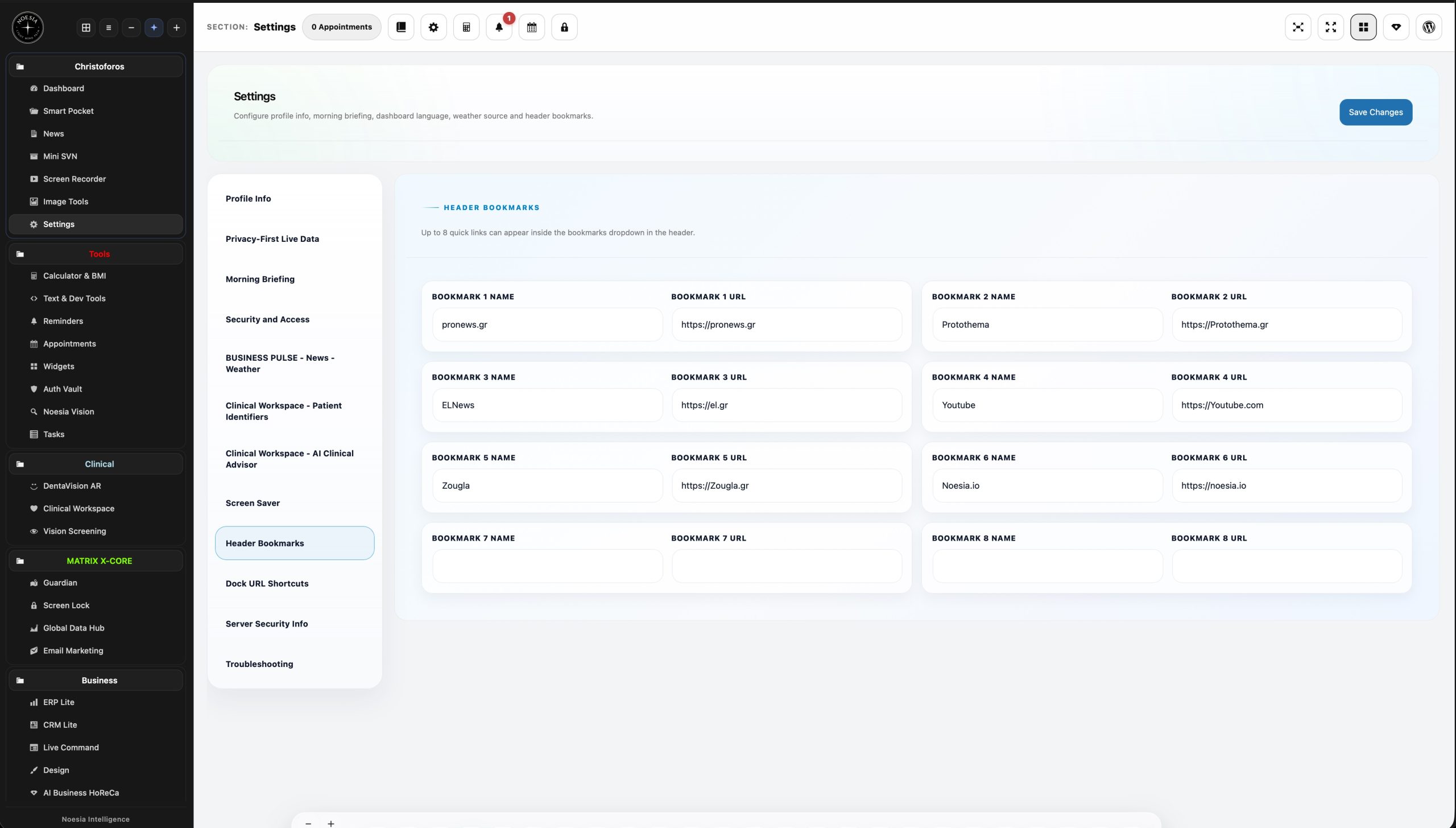Click the four-squares grid icon at top right

(x=1363, y=27)
